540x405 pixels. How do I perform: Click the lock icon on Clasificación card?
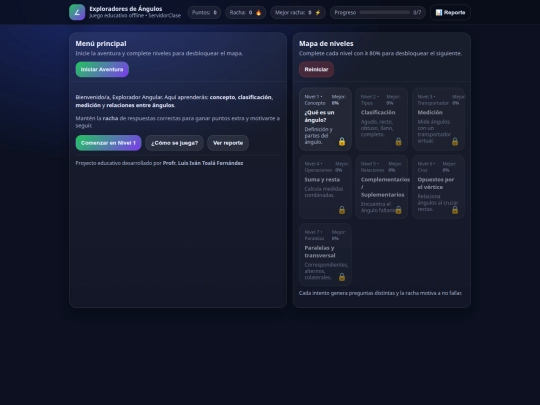[398, 142]
